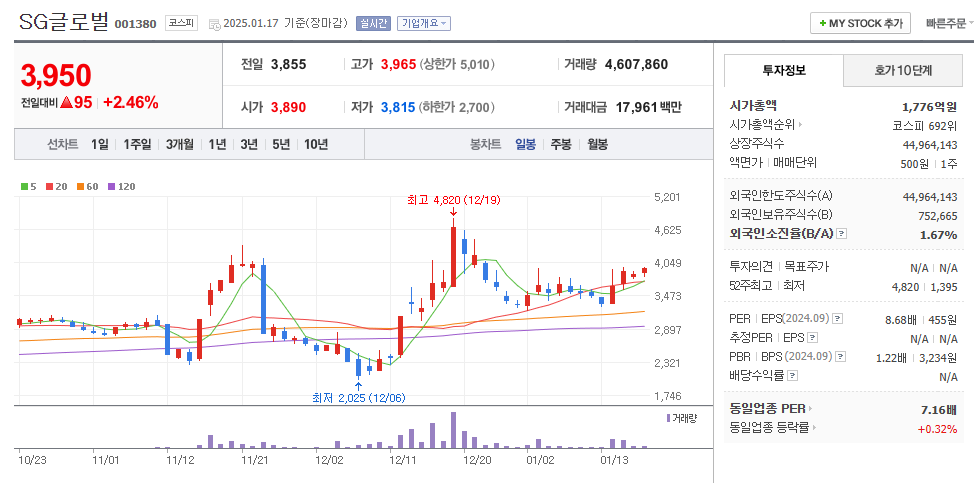
Task: Select the 3년 line chart period
Action: tap(249, 144)
